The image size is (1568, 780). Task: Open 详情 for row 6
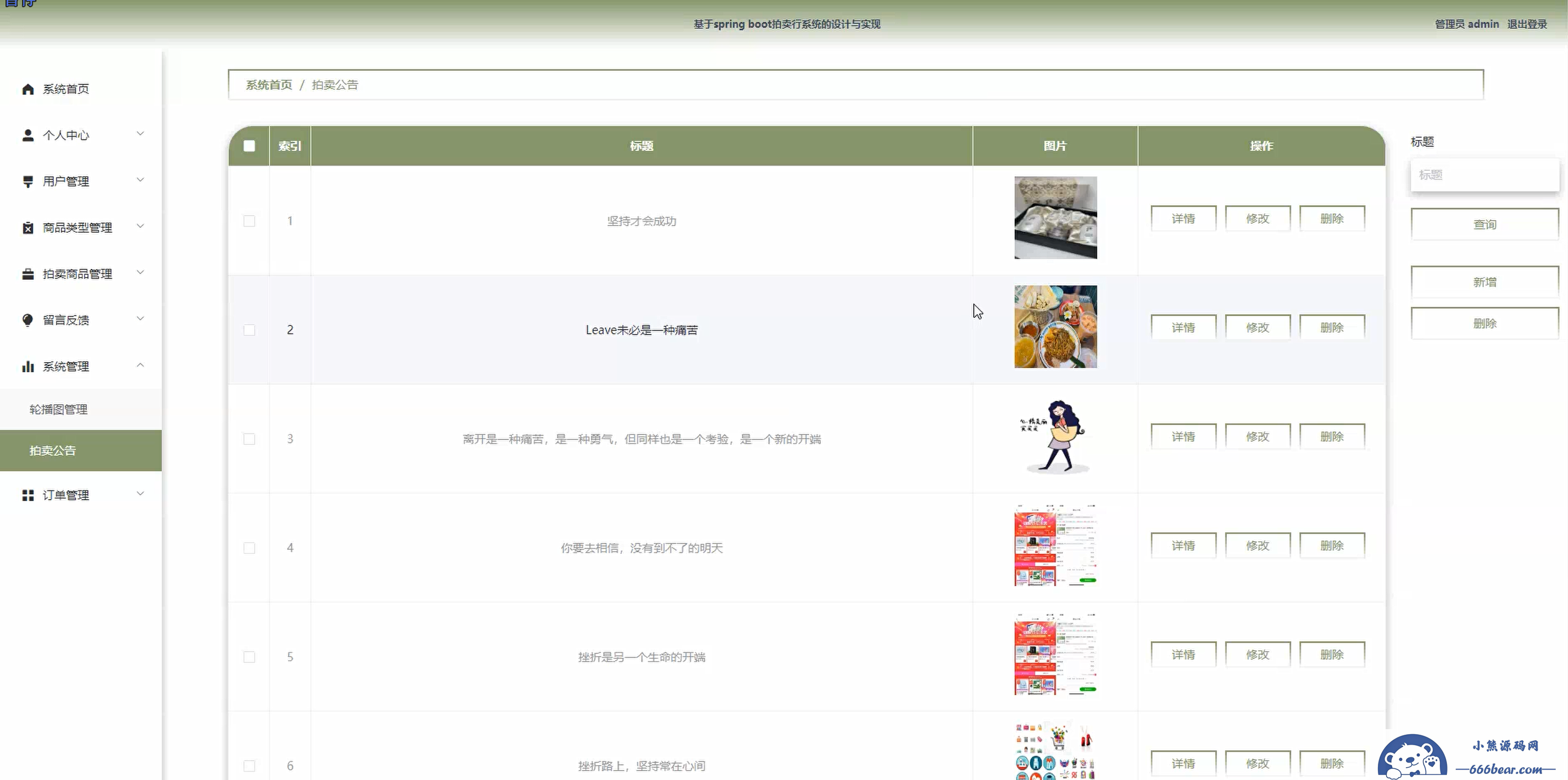click(x=1183, y=763)
